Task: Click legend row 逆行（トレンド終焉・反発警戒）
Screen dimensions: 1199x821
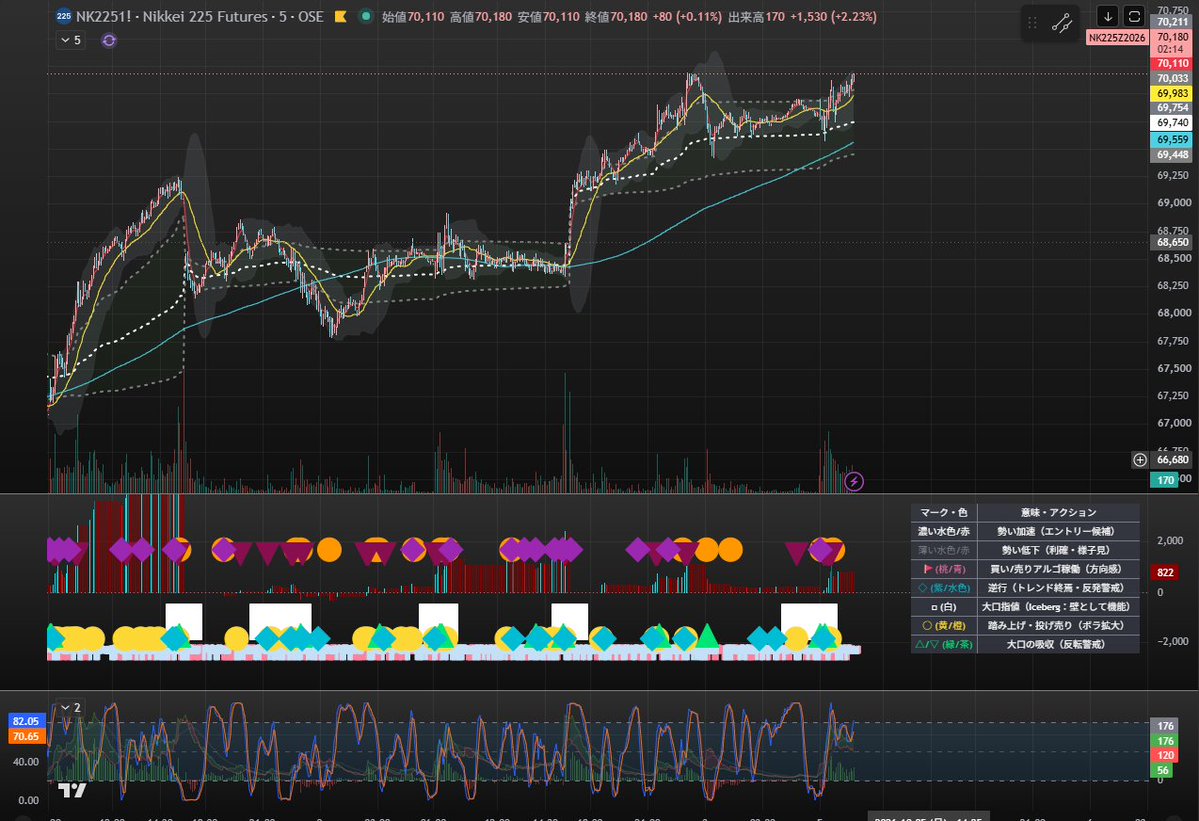Action: pos(1058,588)
